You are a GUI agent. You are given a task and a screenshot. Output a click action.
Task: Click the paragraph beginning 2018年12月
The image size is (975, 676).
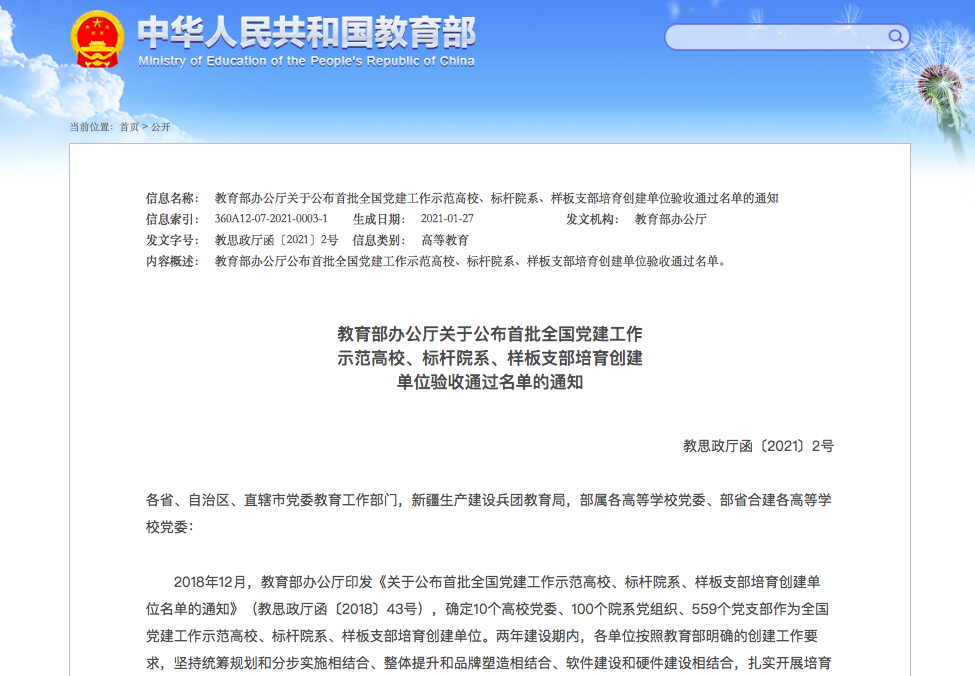click(488, 622)
